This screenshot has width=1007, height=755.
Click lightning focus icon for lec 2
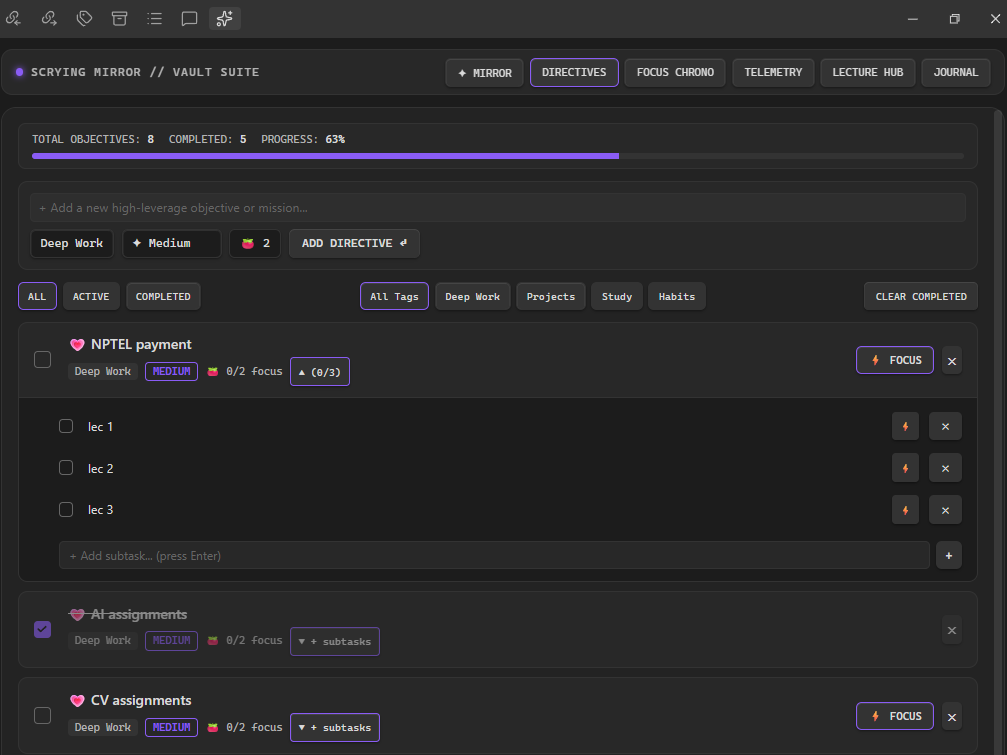click(906, 469)
